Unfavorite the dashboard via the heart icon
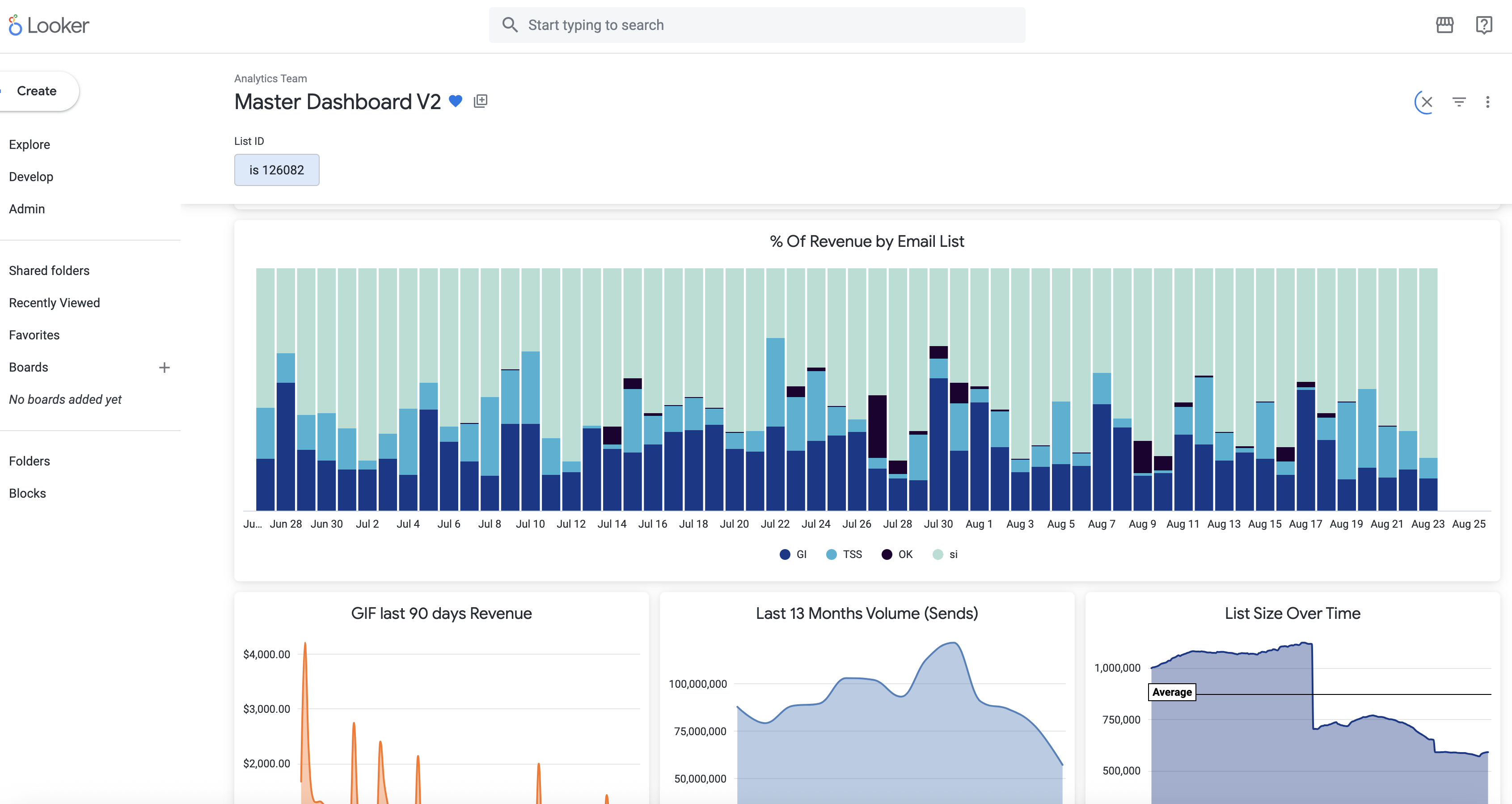This screenshot has height=804, width=1512. [x=456, y=101]
